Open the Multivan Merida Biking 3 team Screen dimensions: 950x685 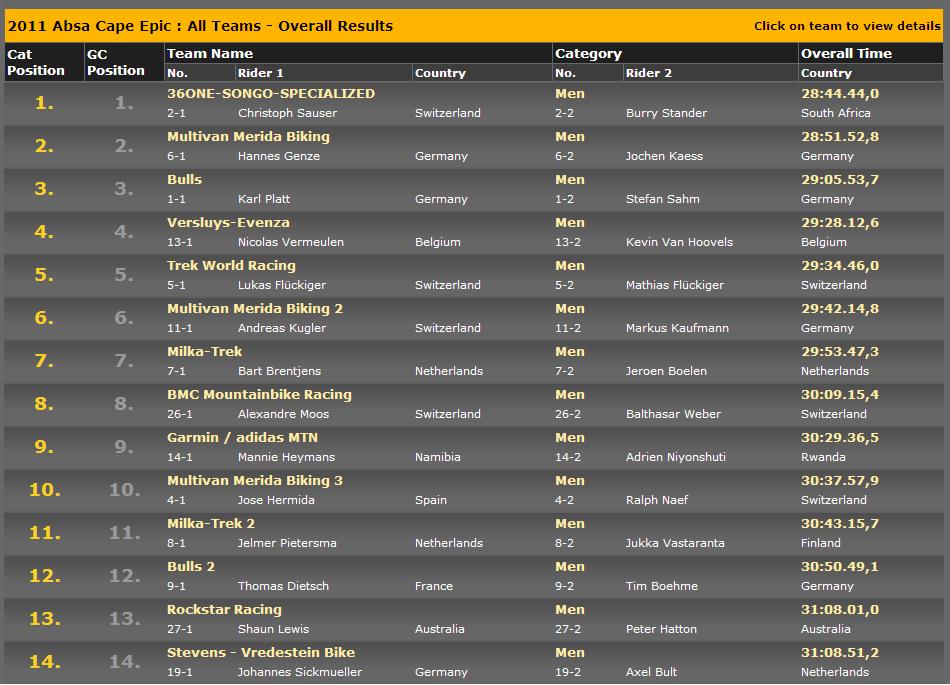254,480
